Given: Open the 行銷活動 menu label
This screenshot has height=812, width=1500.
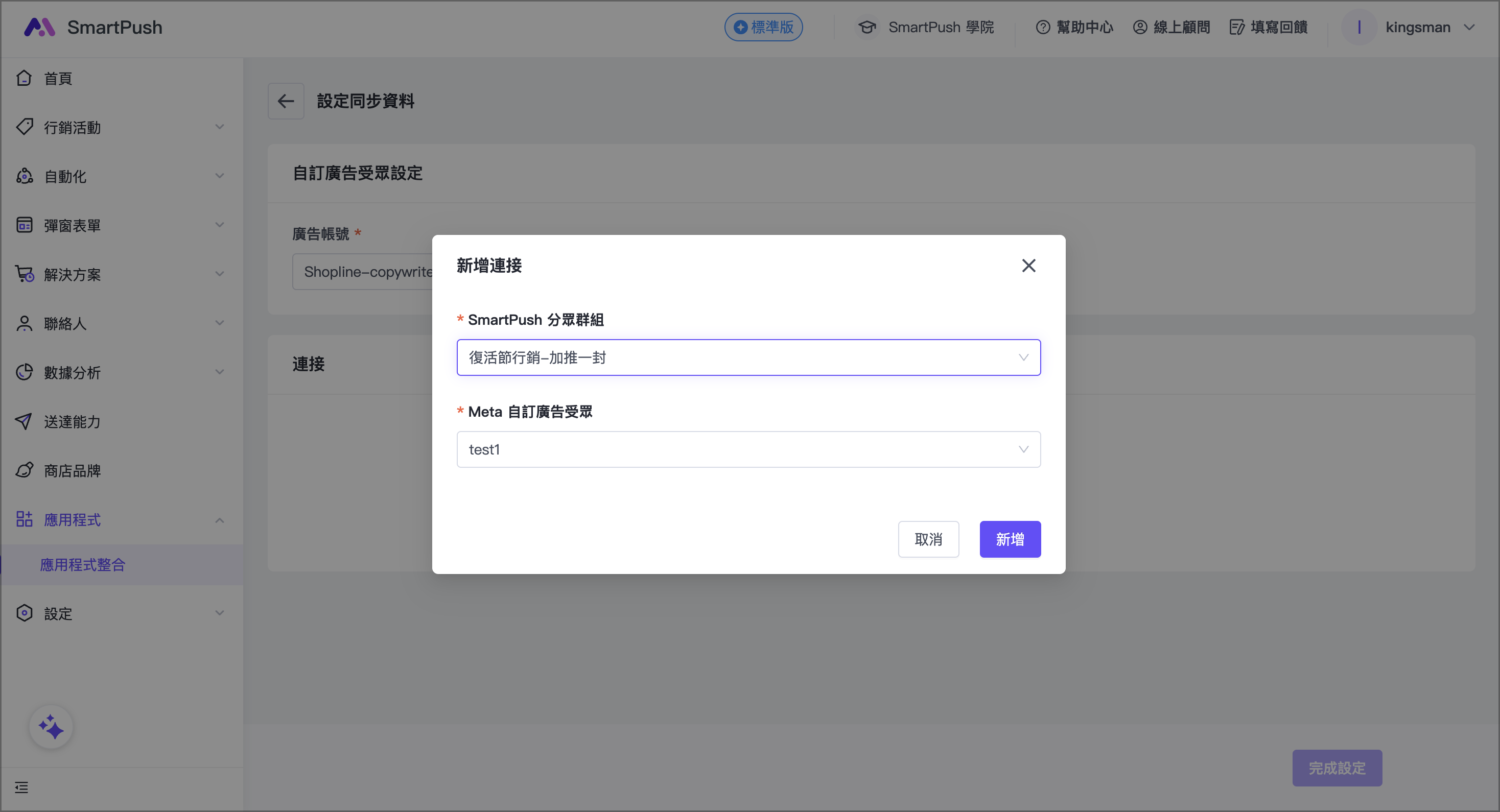Looking at the screenshot, I should (x=72, y=128).
